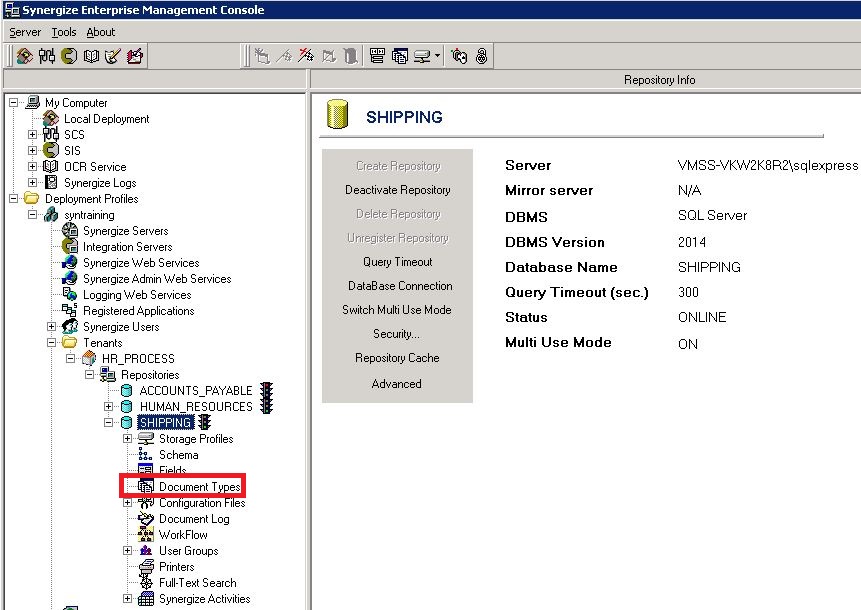Select the Repositories label in the tree
This screenshot has width=861, height=610.
(150, 374)
